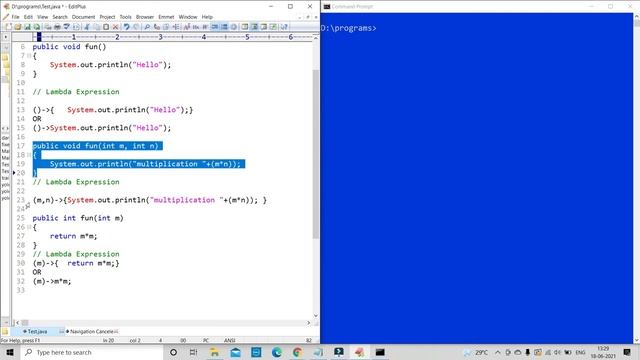Click the Help question-mark toolbar icon
Viewport: 640px width, 360px height.
(284, 27)
